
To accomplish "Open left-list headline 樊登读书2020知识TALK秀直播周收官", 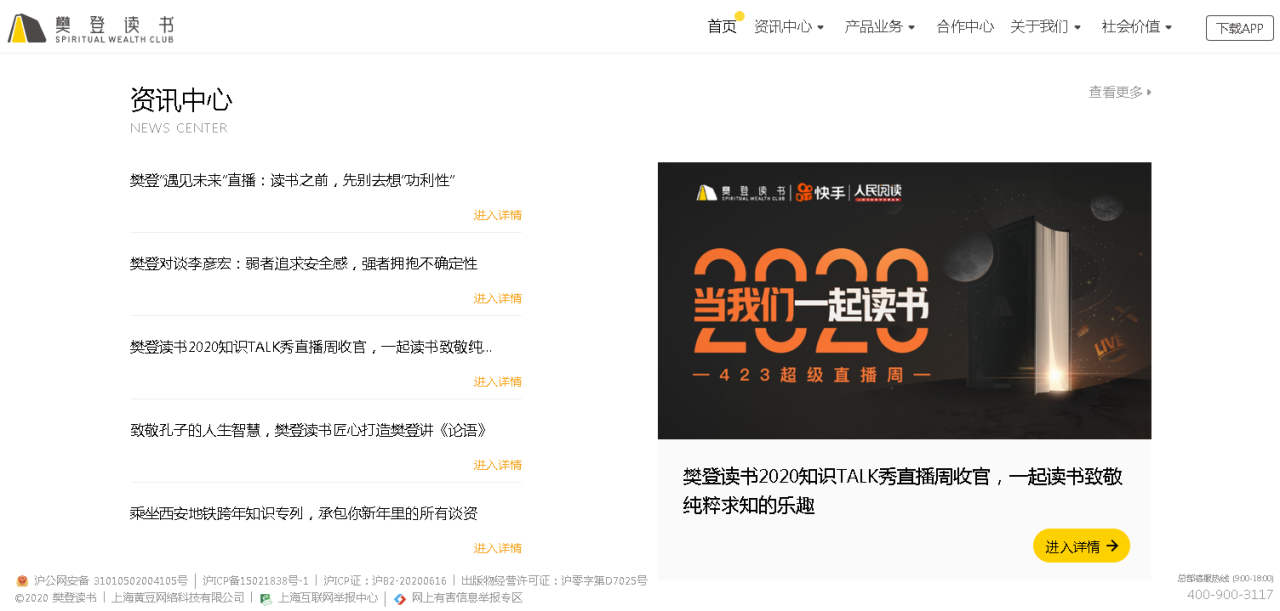I will pyautogui.click(x=311, y=347).
